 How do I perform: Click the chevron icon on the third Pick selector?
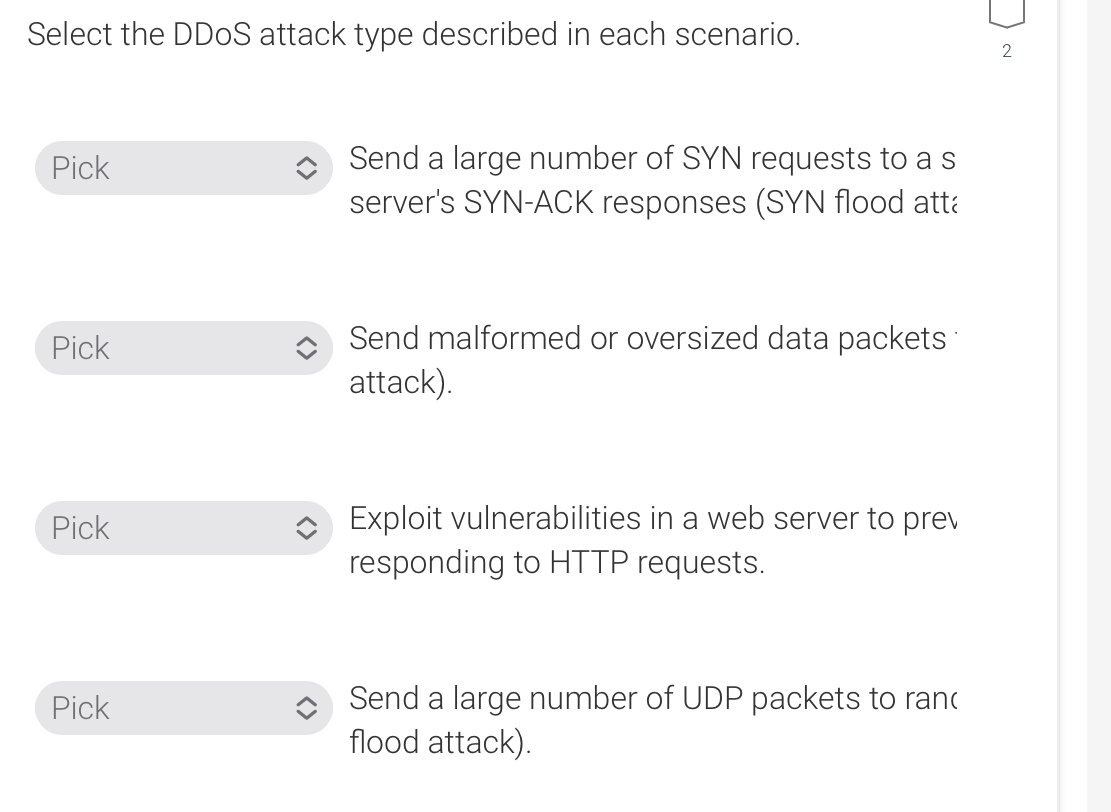click(307, 528)
